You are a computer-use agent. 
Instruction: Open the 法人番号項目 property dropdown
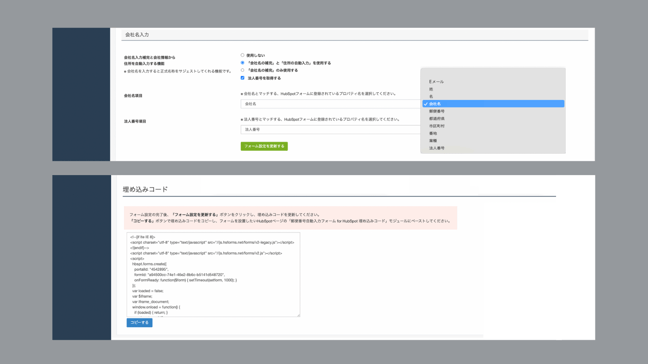[331, 129]
